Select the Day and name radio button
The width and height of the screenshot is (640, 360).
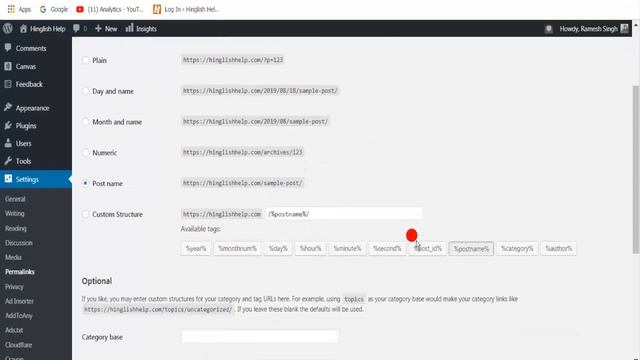(85, 91)
